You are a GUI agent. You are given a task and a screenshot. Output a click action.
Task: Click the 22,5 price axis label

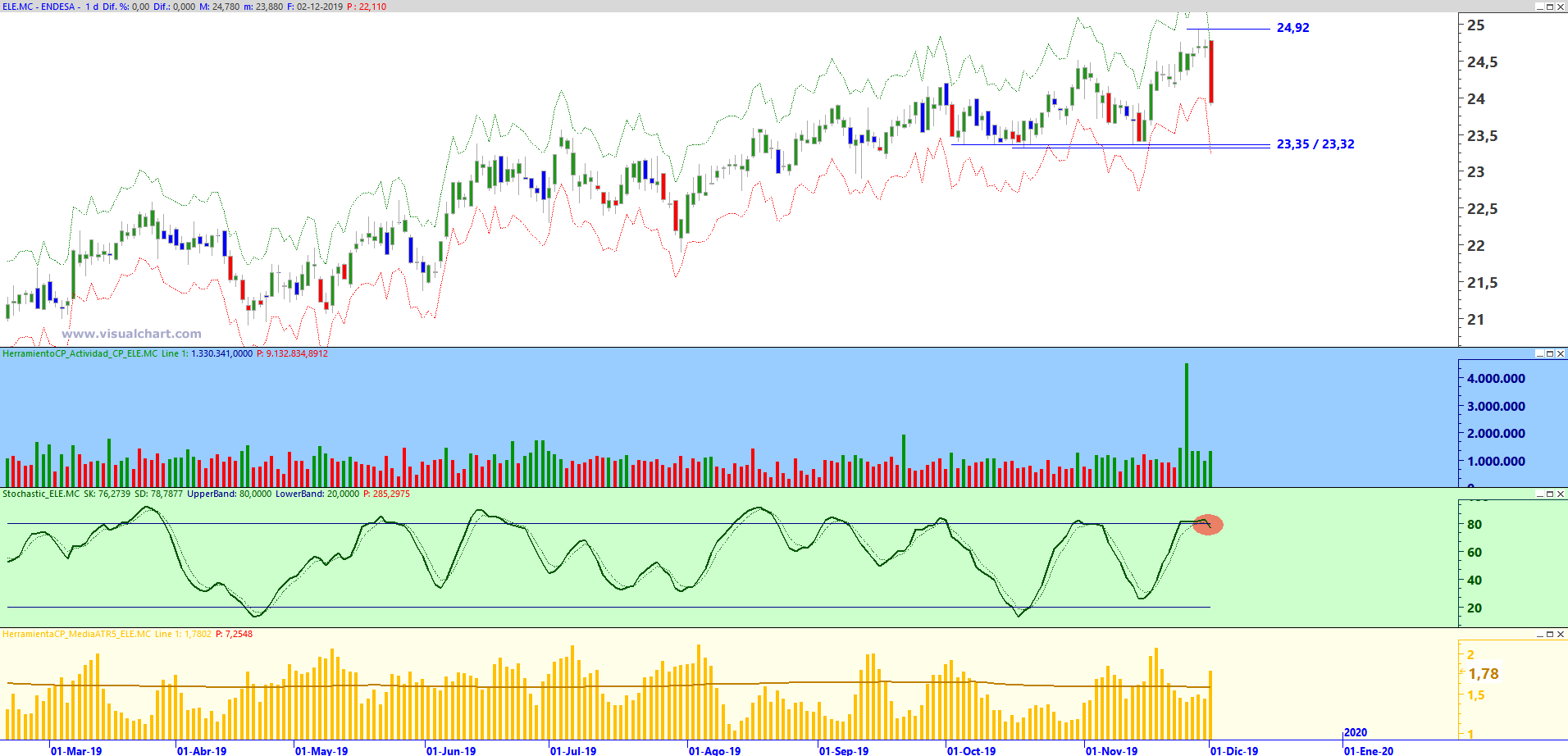(1482, 209)
